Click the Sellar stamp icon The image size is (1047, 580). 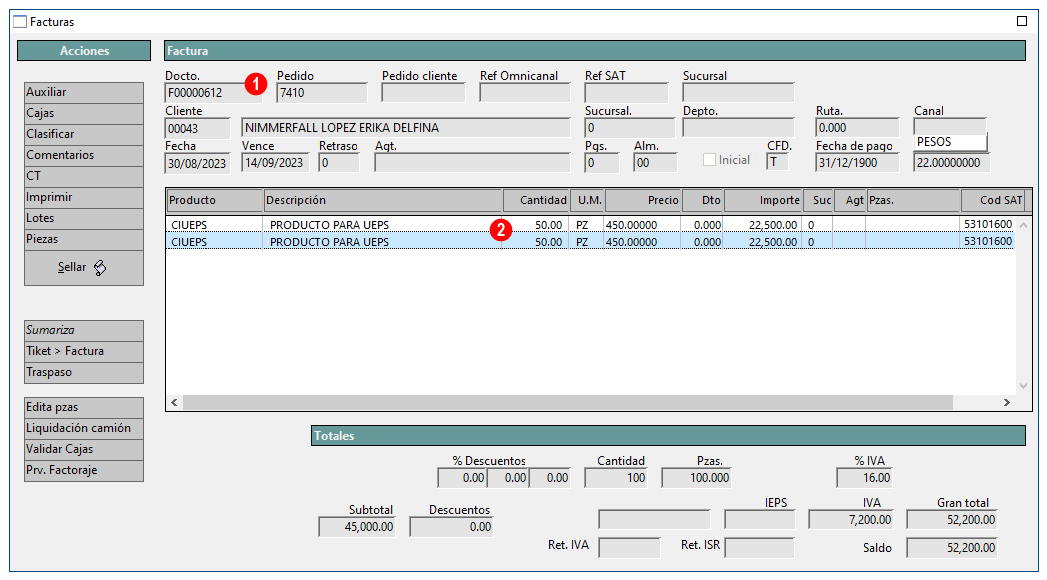[99, 268]
